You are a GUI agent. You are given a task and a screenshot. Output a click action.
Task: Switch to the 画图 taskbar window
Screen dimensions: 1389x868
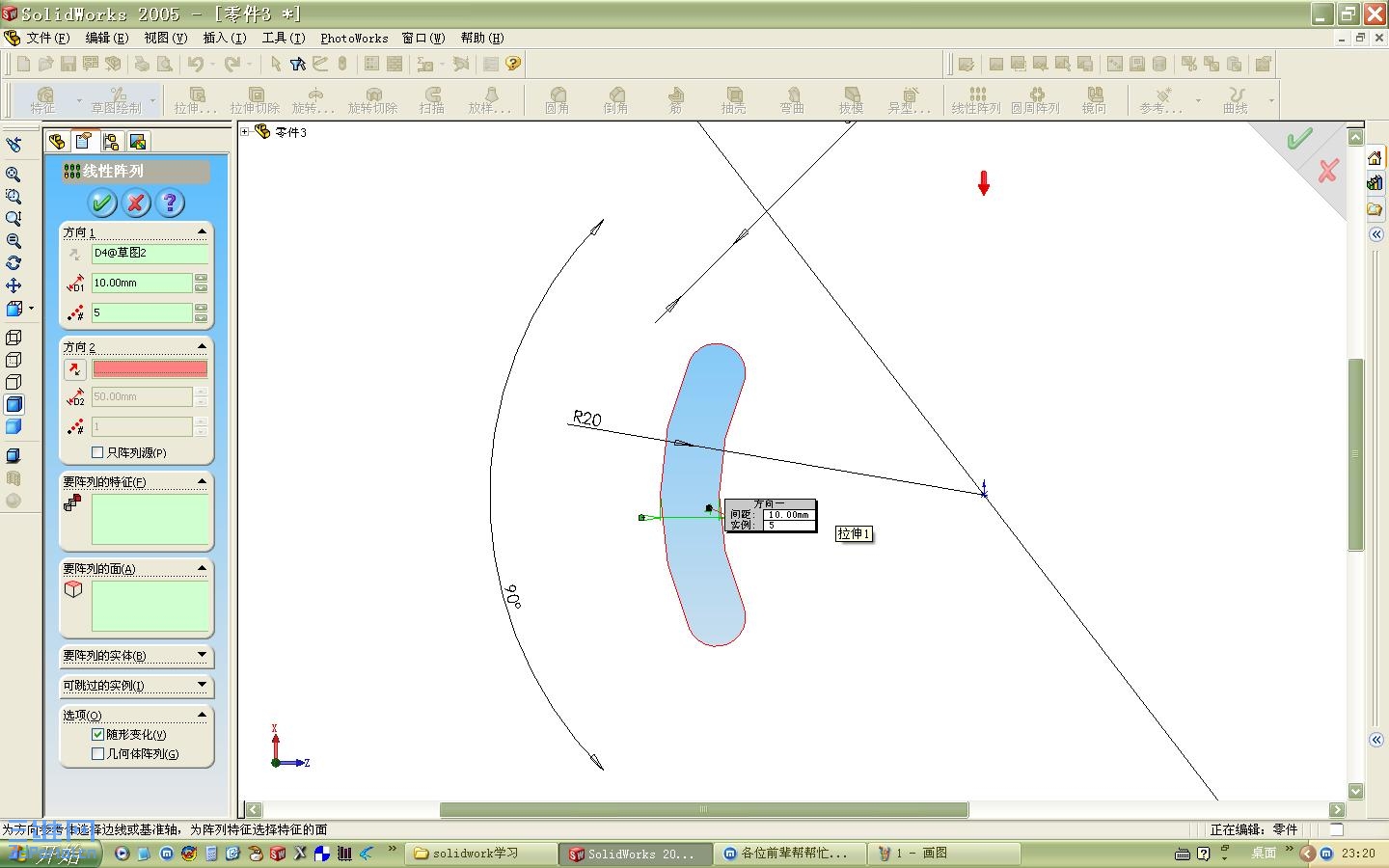(x=945, y=854)
